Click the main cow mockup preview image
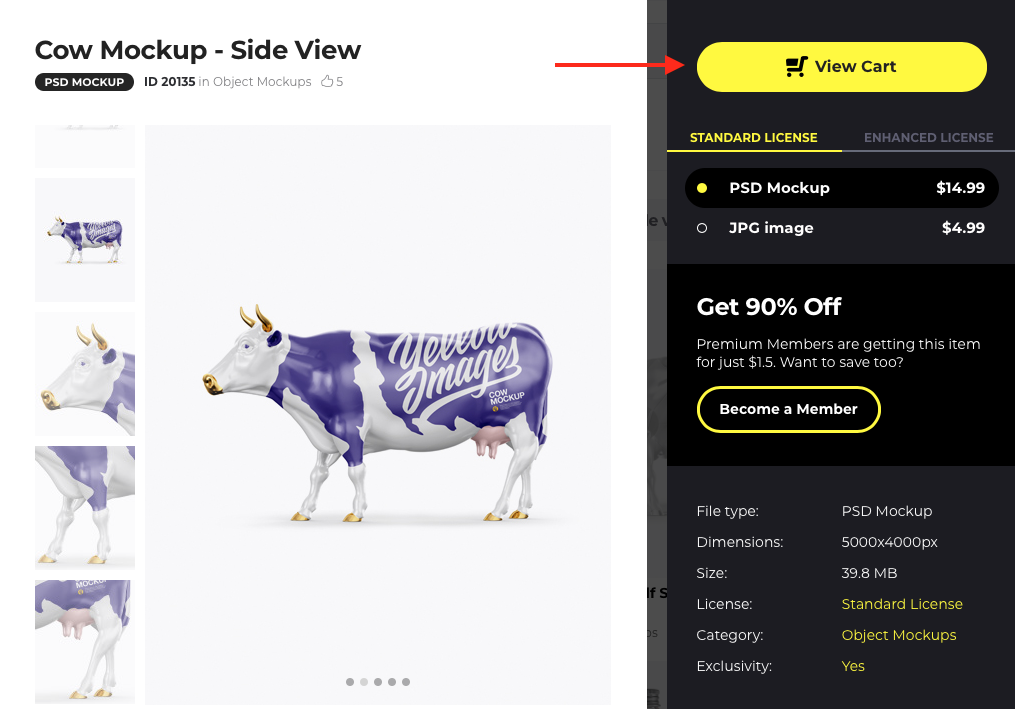The height and width of the screenshot is (709, 1015). [x=378, y=414]
